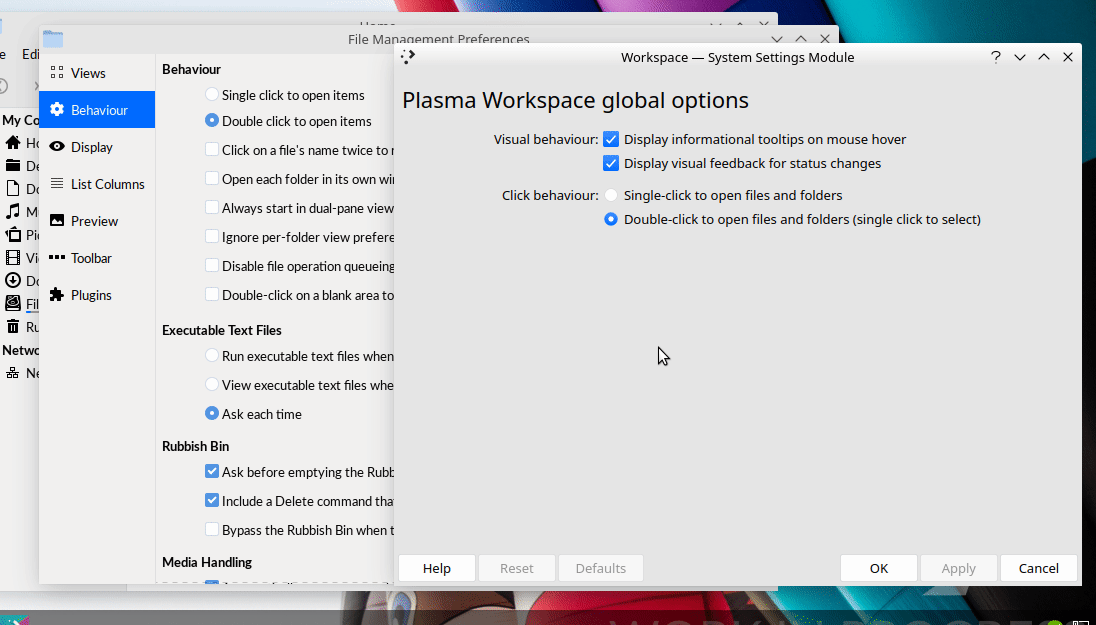Select the Behaviour gear icon in sidebar
The image size is (1096, 625).
pyautogui.click(x=57, y=110)
